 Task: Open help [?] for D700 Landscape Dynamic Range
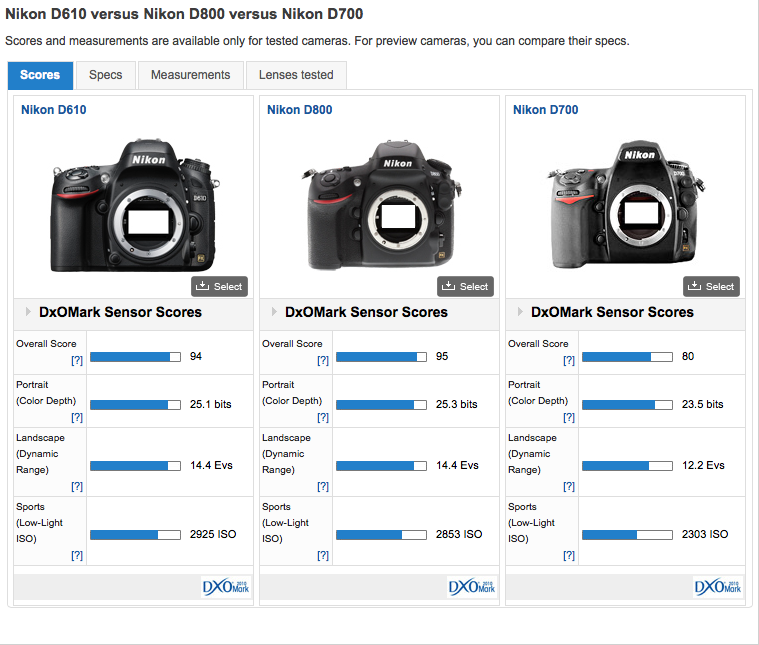click(x=569, y=486)
